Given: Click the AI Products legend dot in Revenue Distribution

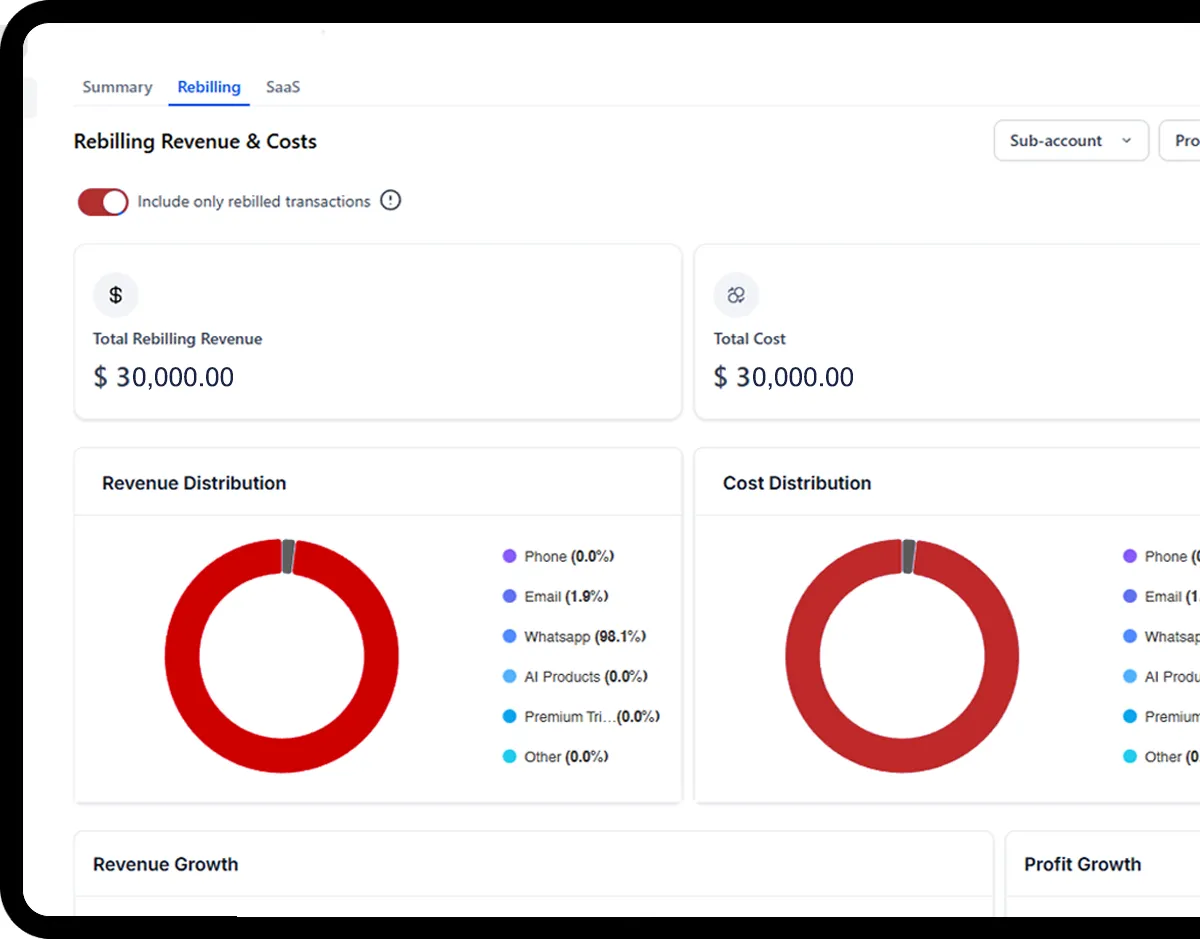Looking at the screenshot, I should click(x=510, y=677).
